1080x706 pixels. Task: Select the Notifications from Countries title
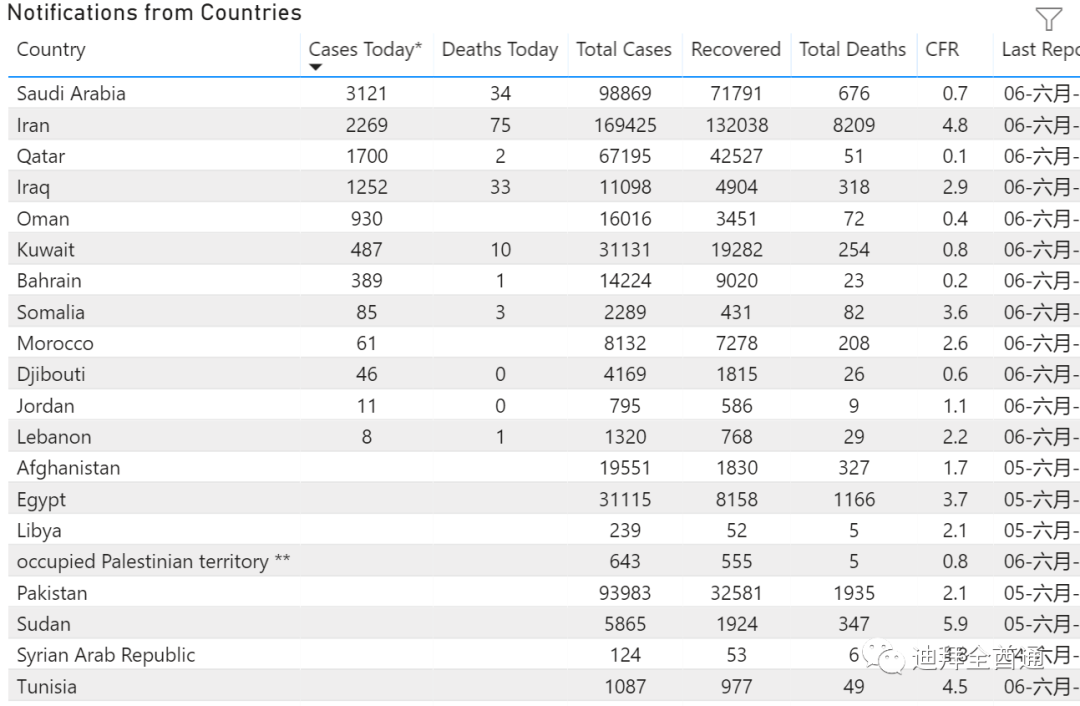pos(154,12)
